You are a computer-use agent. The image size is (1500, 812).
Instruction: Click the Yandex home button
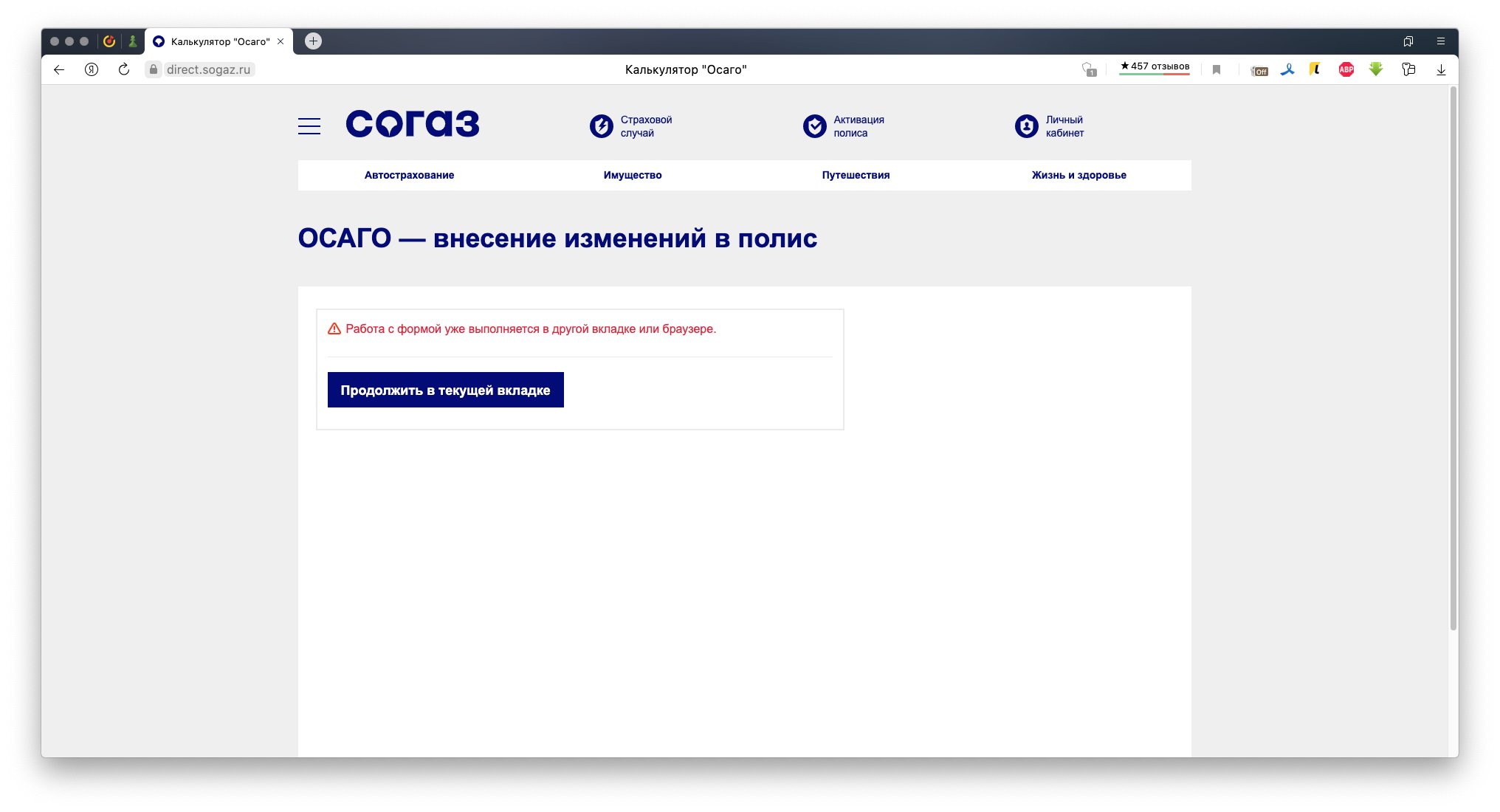click(x=92, y=69)
